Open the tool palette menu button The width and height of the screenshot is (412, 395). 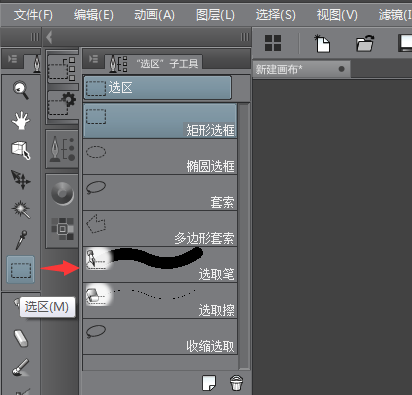(x=12, y=59)
